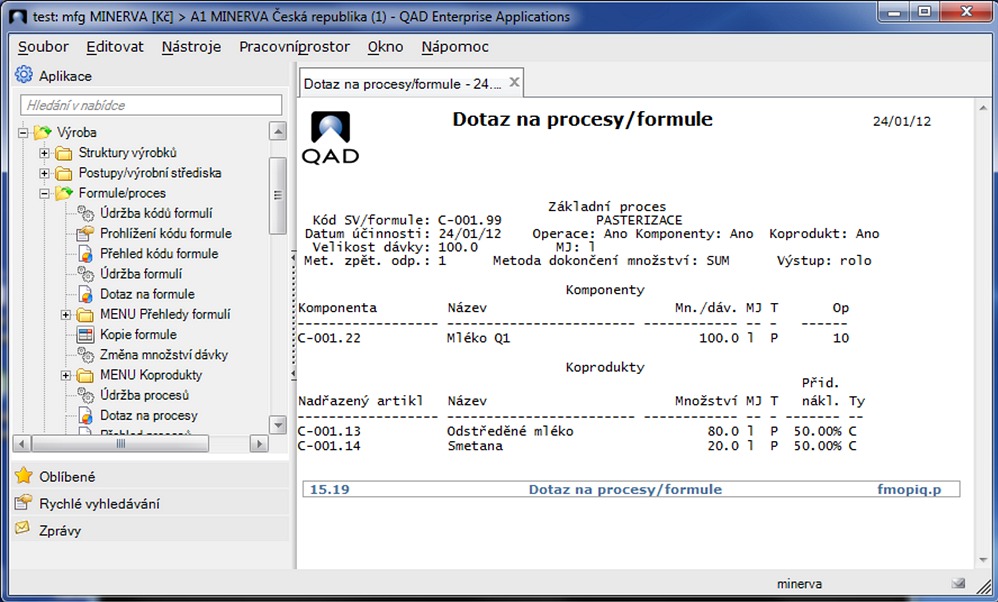The image size is (998, 602).
Task: Click the QAD logo in the report
Action: click(x=330, y=137)
